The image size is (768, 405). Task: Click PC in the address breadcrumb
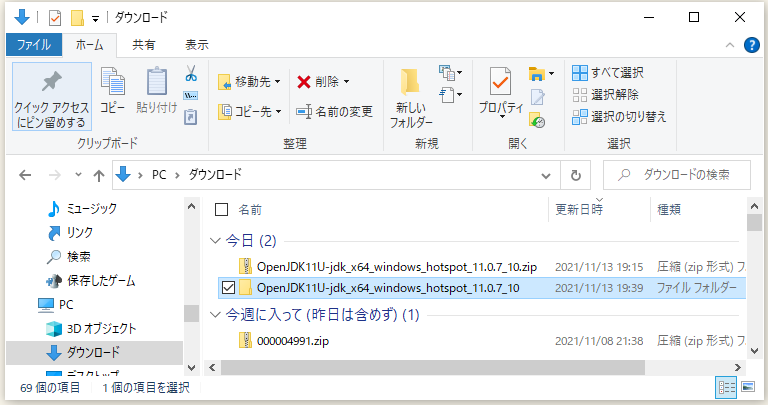tap(159, 175)
